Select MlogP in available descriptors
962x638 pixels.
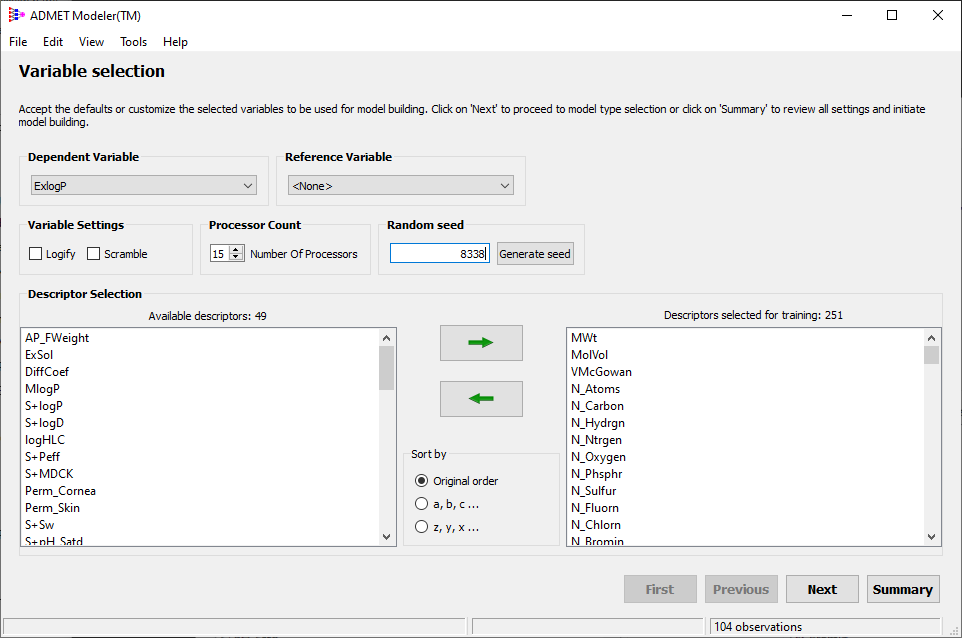tap(42, 389)
